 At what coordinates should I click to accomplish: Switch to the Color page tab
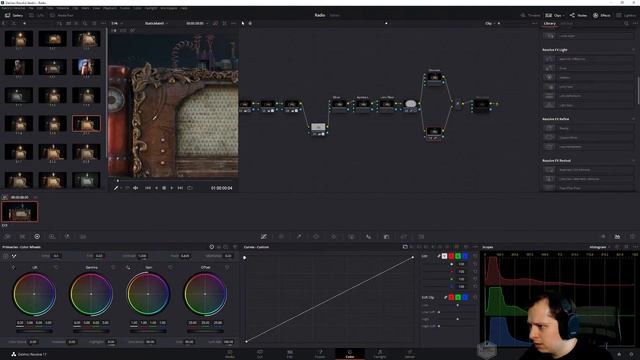coord(350,354)
